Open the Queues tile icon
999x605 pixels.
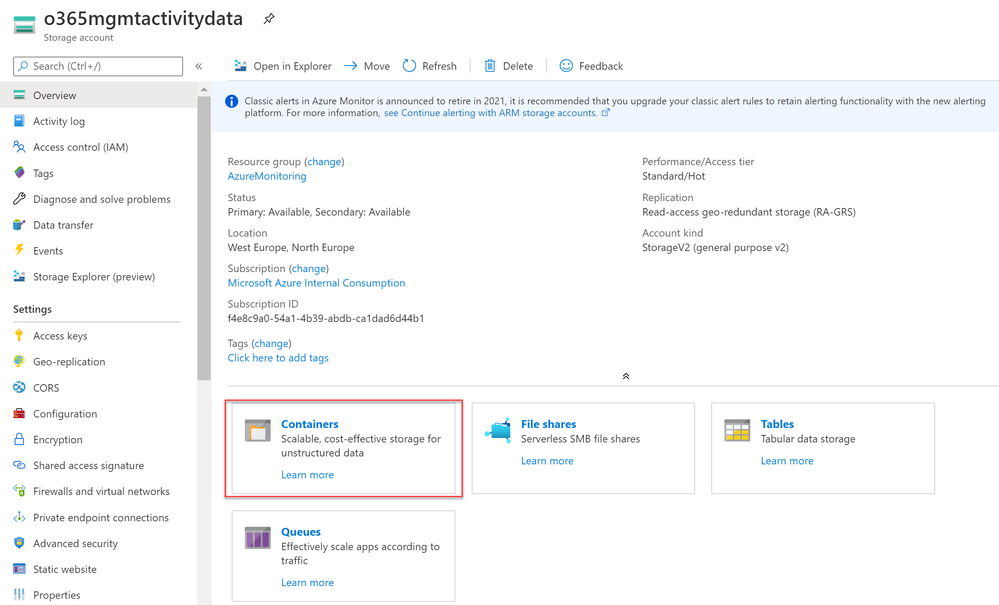(258, 538)
